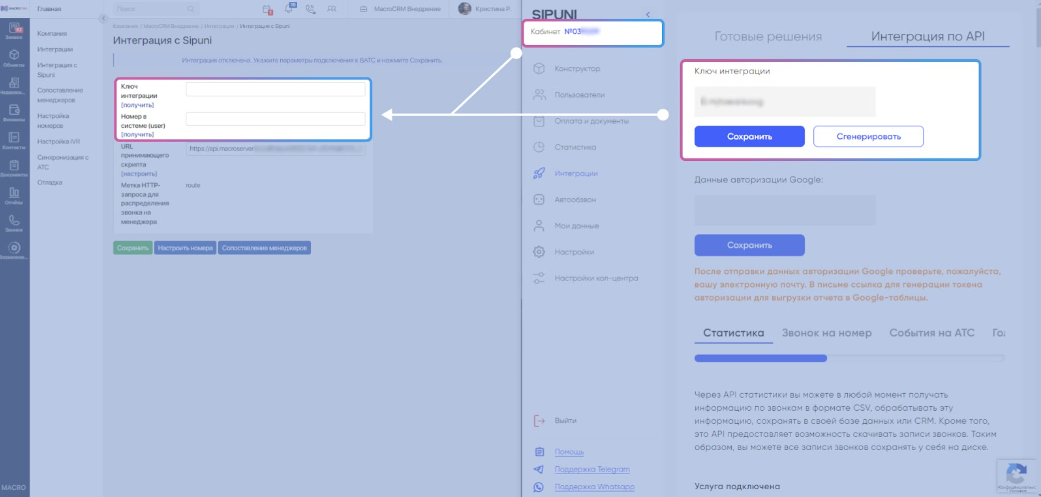
Task: Click the Выйти logout icon
Action: (539, 421)
